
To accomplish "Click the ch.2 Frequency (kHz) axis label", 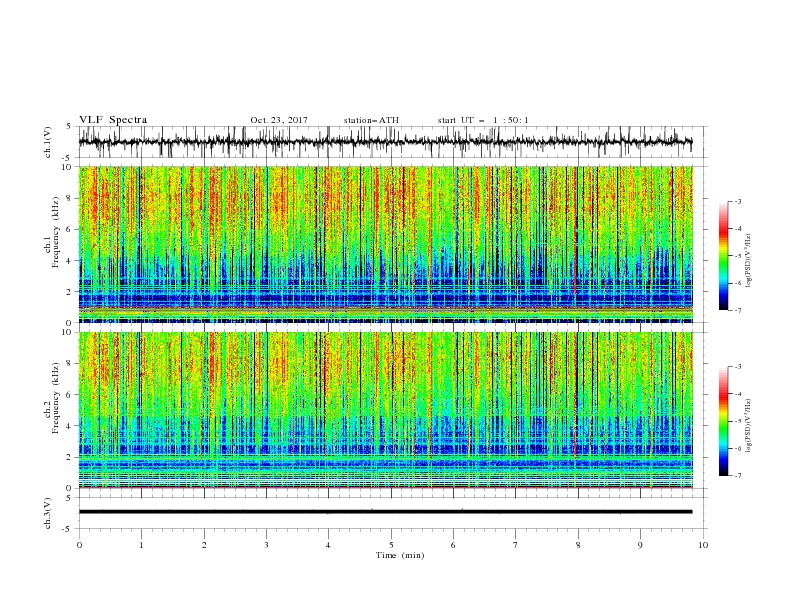I will [x=52, y=398].
